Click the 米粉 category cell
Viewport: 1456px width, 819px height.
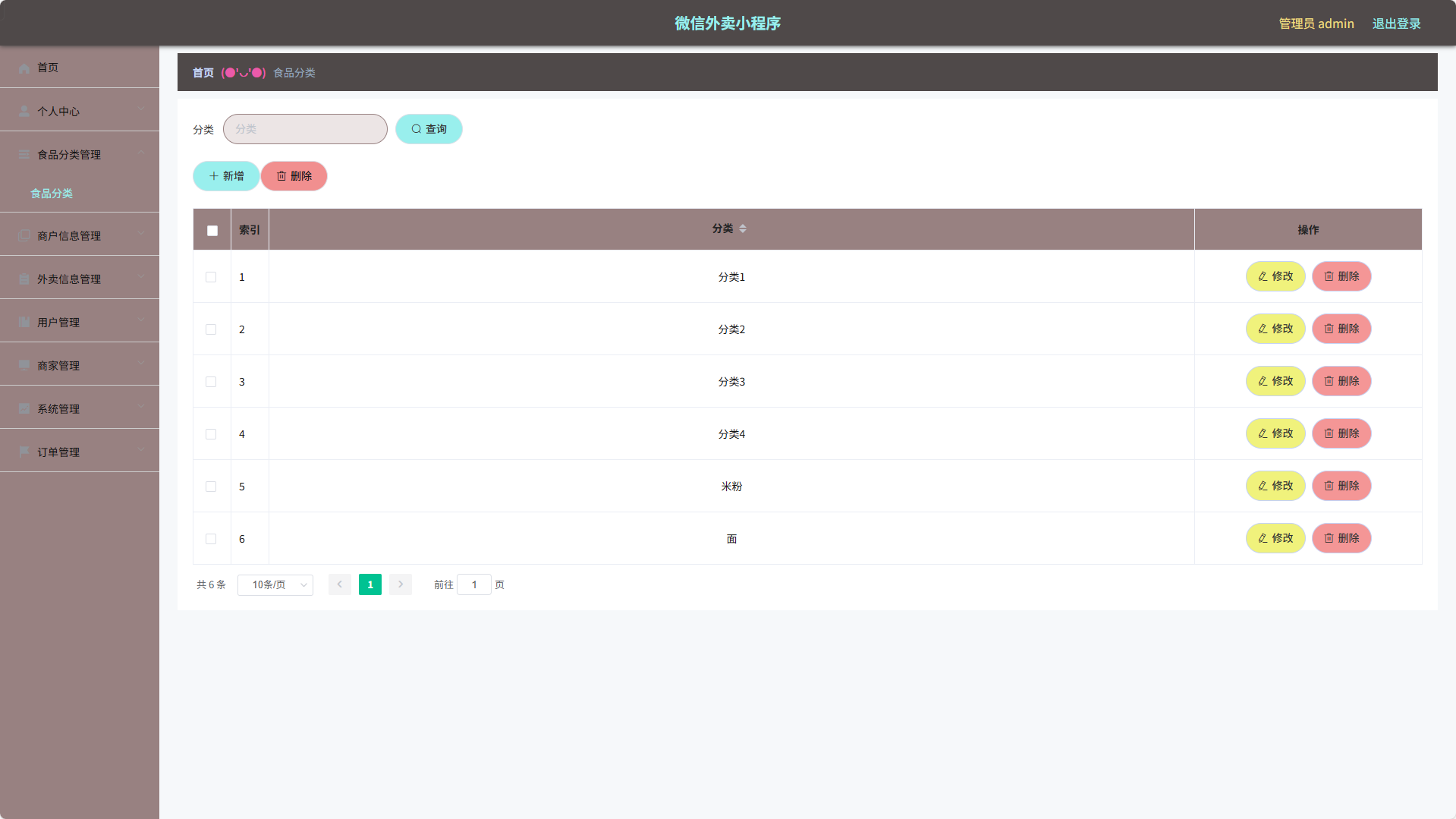[731, 487]
